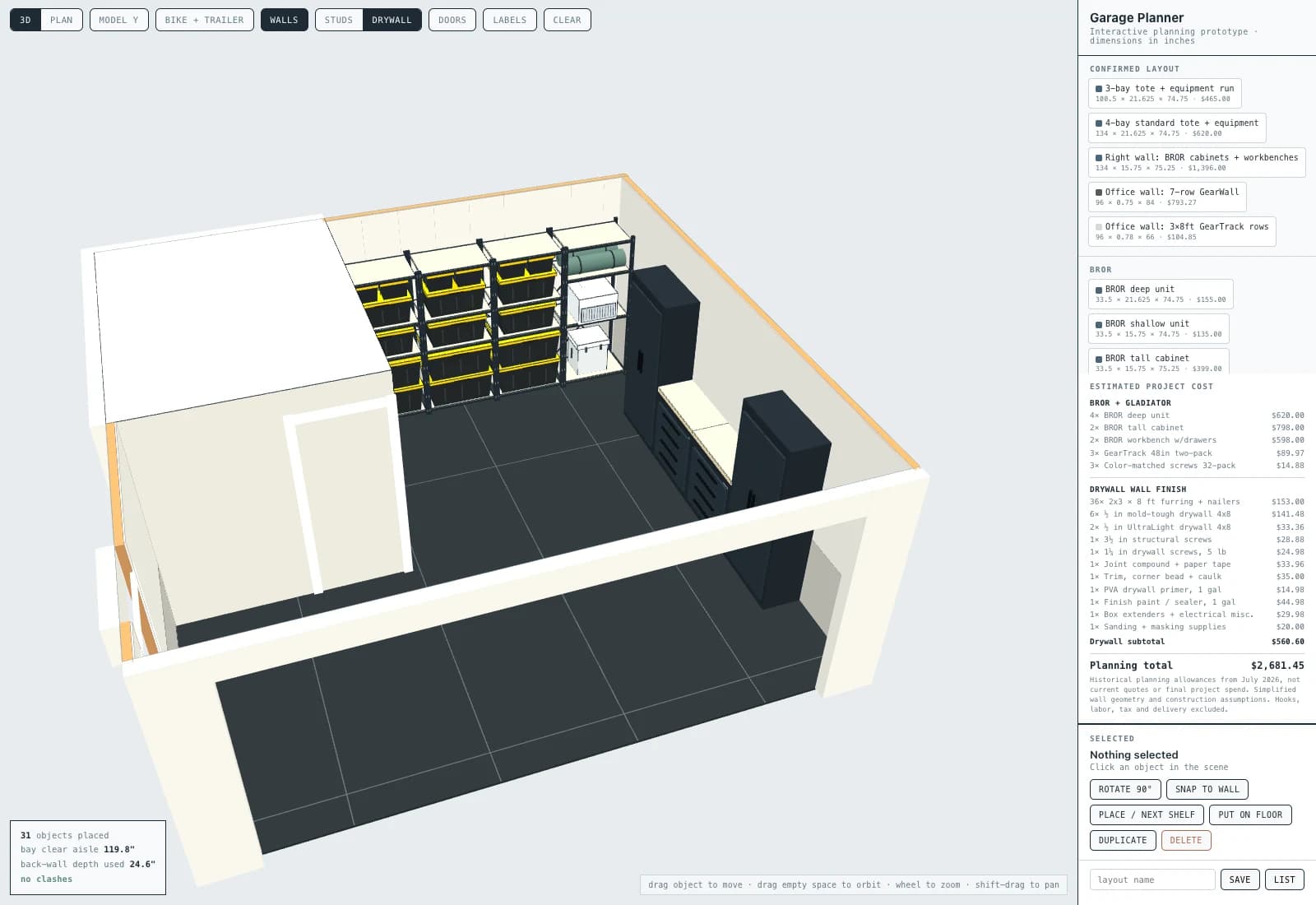This screenshot has width=1316, height=905.
Task: Click the Drywall subtotal value $560.60
Action: point(1287,642)
